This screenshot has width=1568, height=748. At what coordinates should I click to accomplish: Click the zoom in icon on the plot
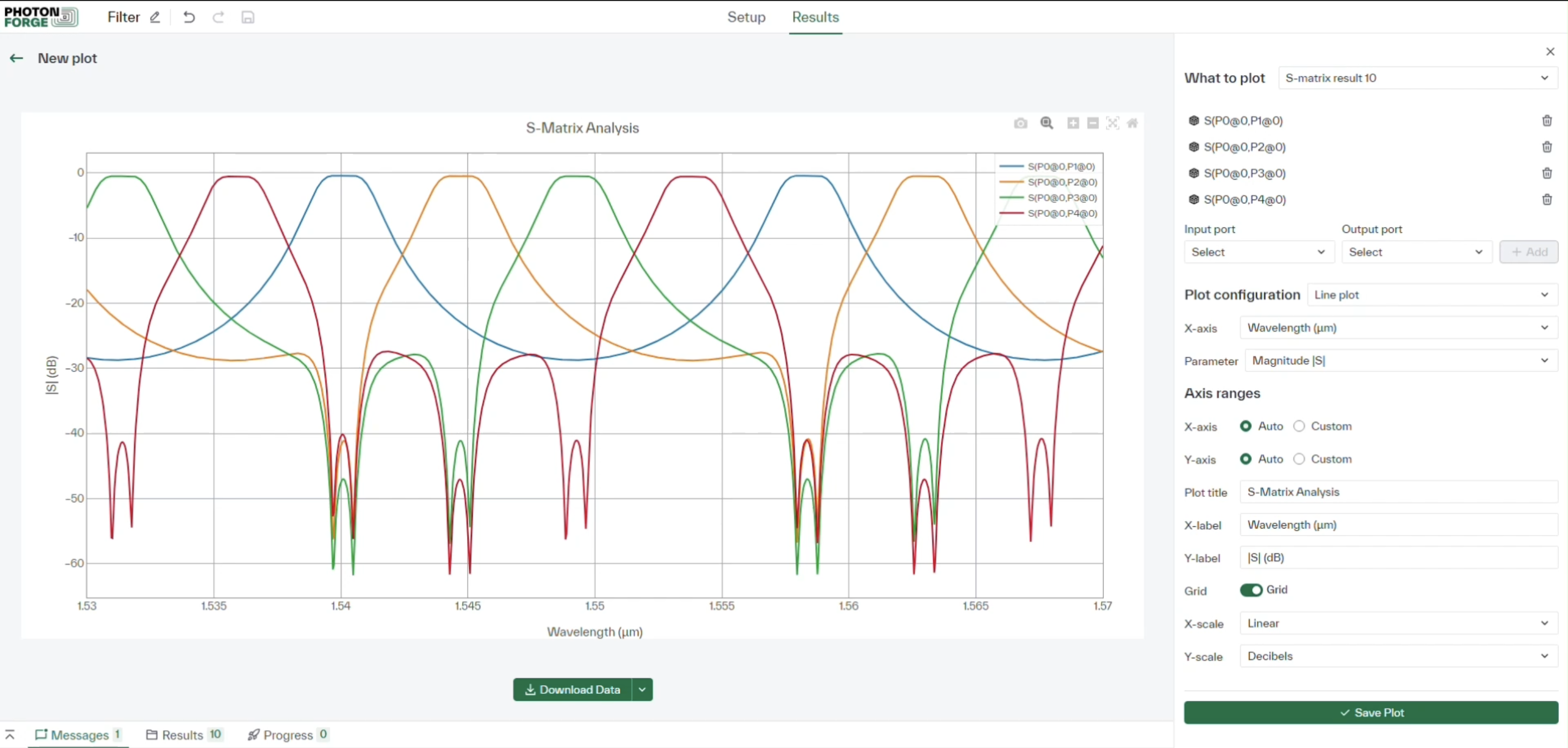pyautogui.click(x=1073, y=123)
